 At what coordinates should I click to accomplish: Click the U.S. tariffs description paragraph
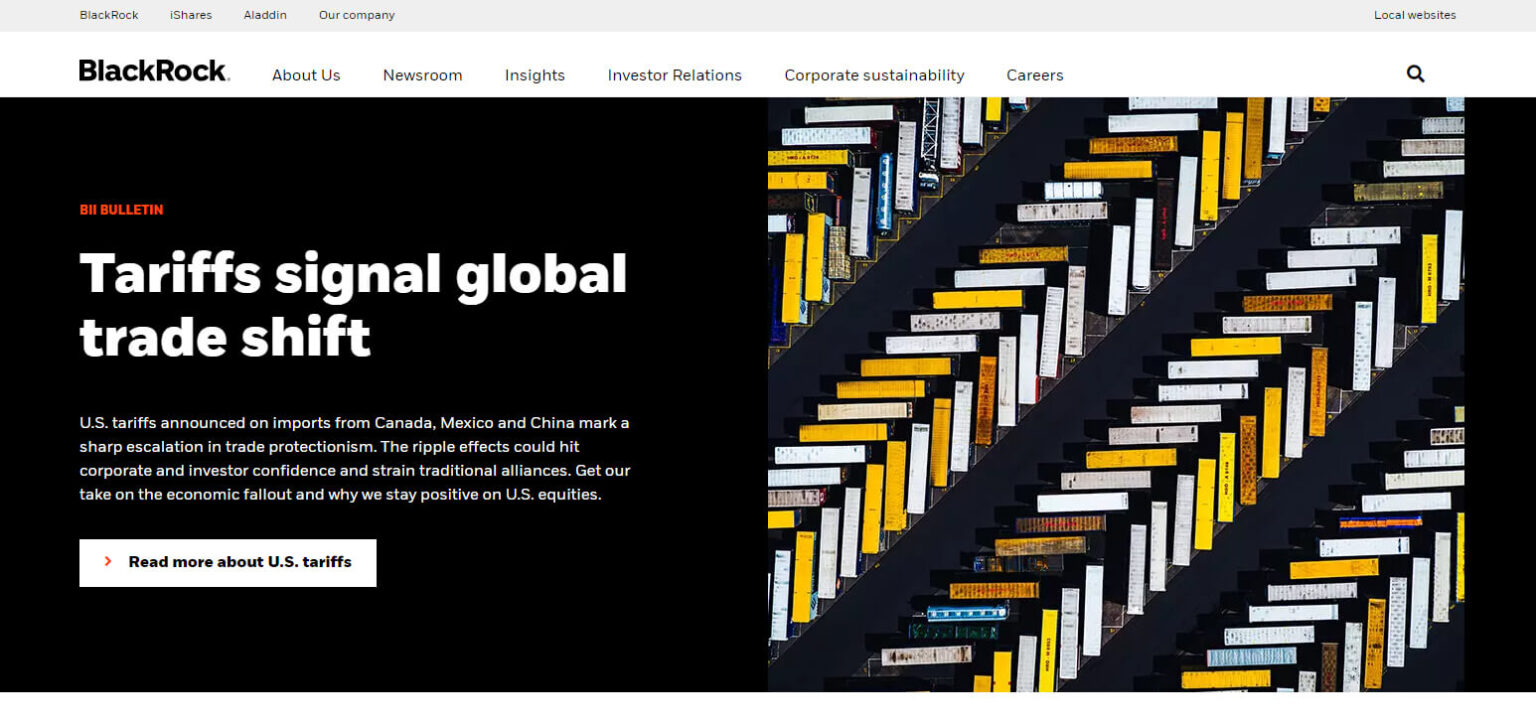click(355, 458)
